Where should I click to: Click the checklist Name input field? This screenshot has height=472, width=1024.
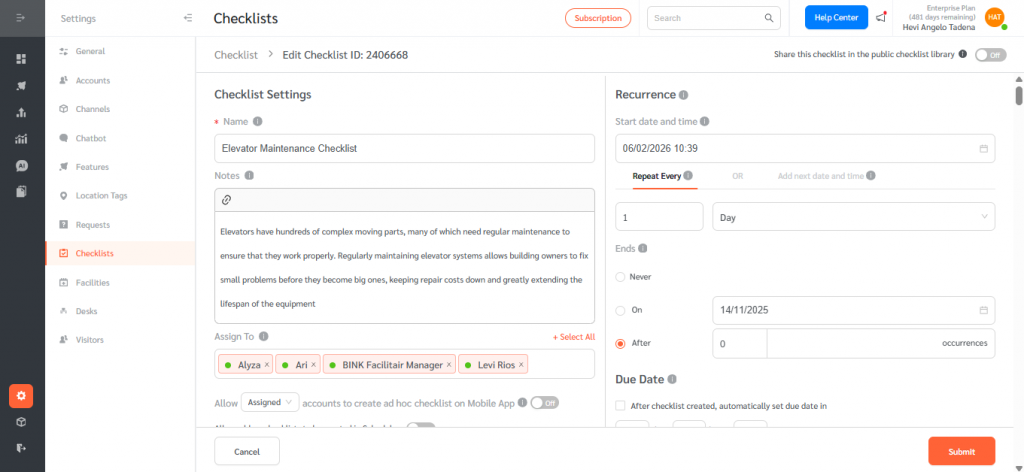(404, 148)
